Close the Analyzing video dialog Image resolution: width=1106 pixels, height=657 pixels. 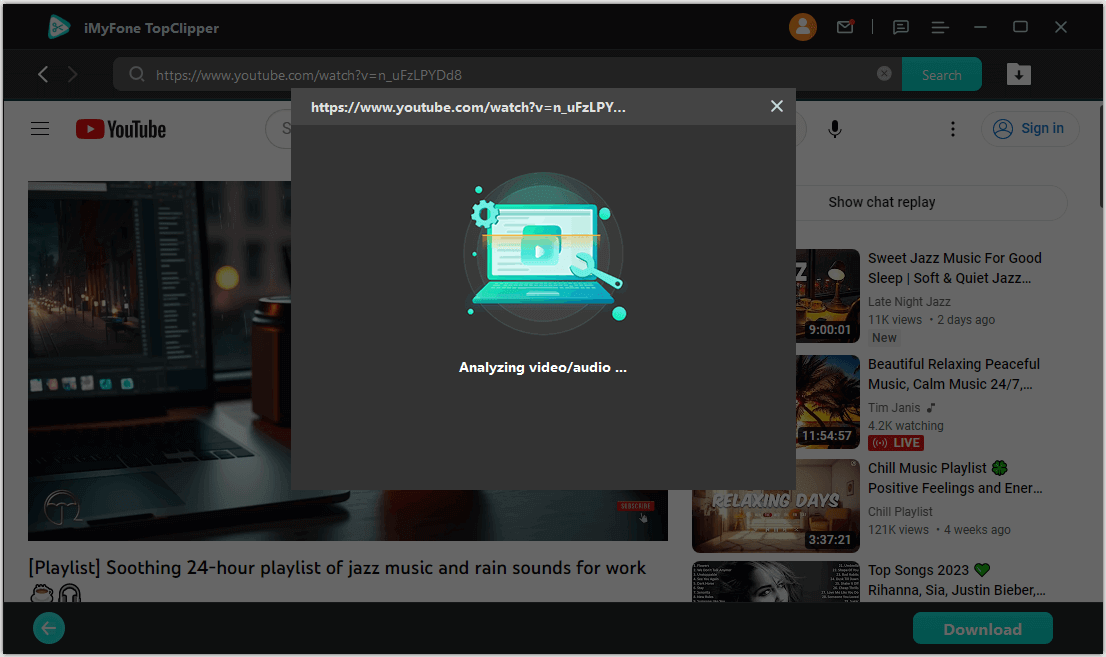point(776,106)
